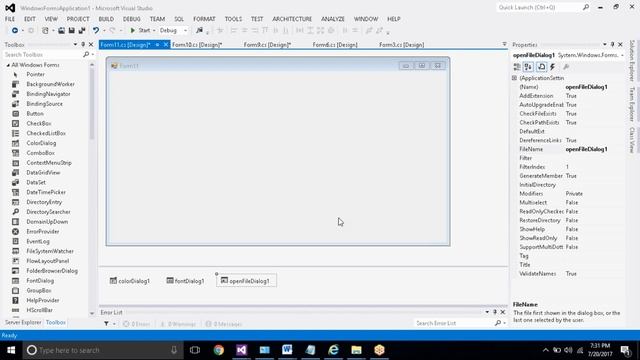Viewport: 640px width, 360px height.
Task: Open the Properties window options dropdown
Action: (604, 44)
